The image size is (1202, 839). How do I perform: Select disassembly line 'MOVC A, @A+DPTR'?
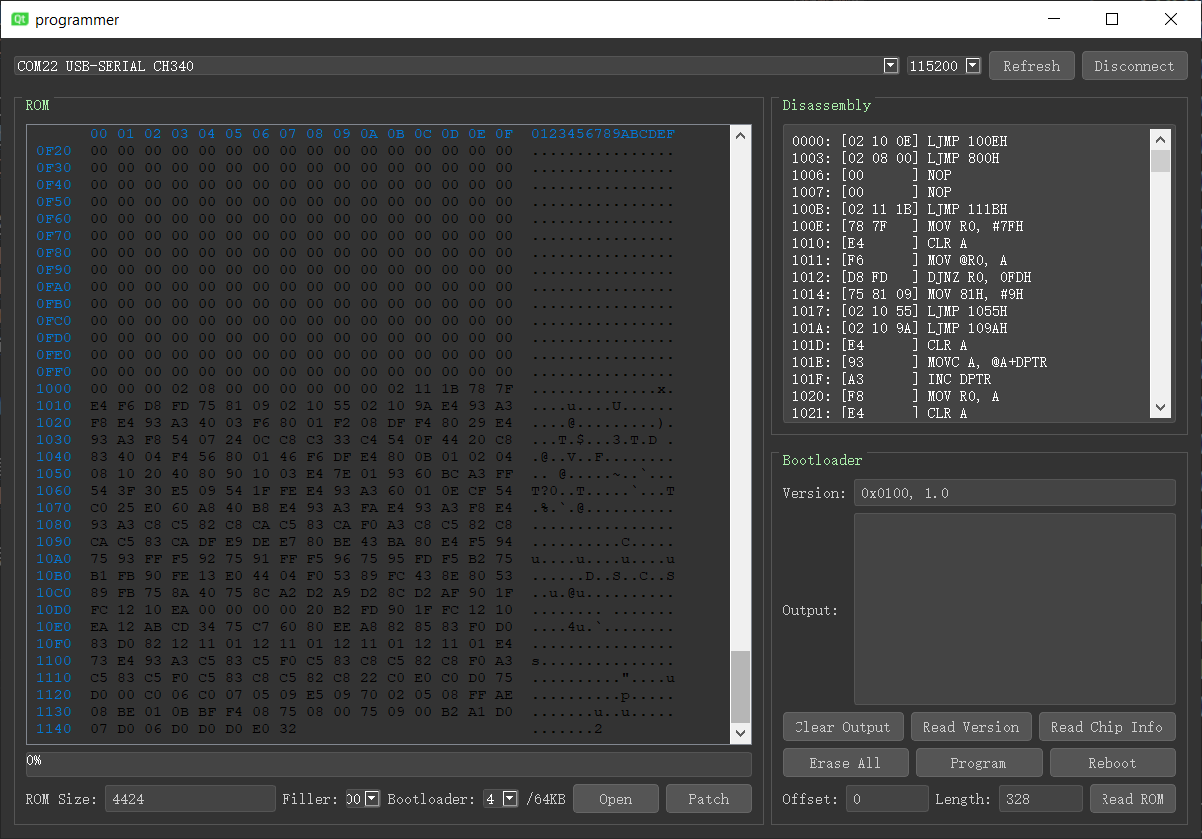click(919, 362)
